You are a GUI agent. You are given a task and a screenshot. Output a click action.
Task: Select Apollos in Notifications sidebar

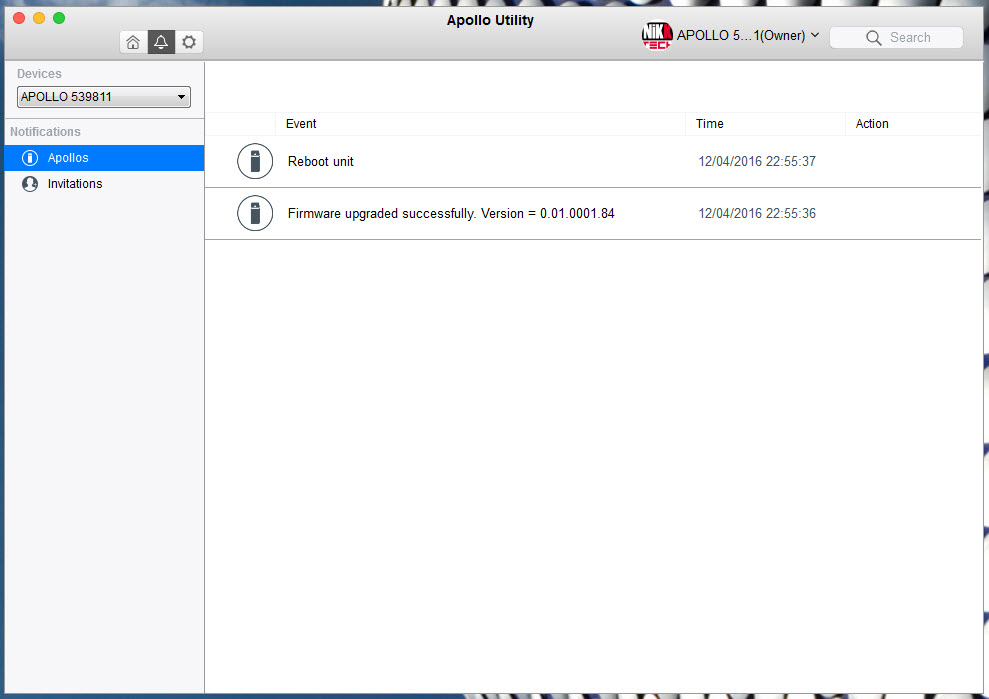(x=104, y=158)
